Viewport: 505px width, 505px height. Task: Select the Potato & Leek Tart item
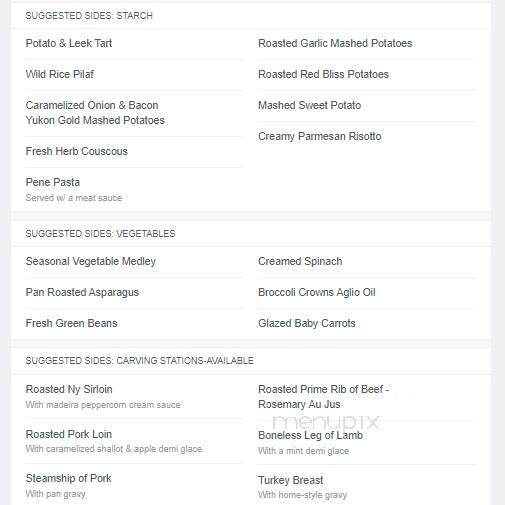69,43
